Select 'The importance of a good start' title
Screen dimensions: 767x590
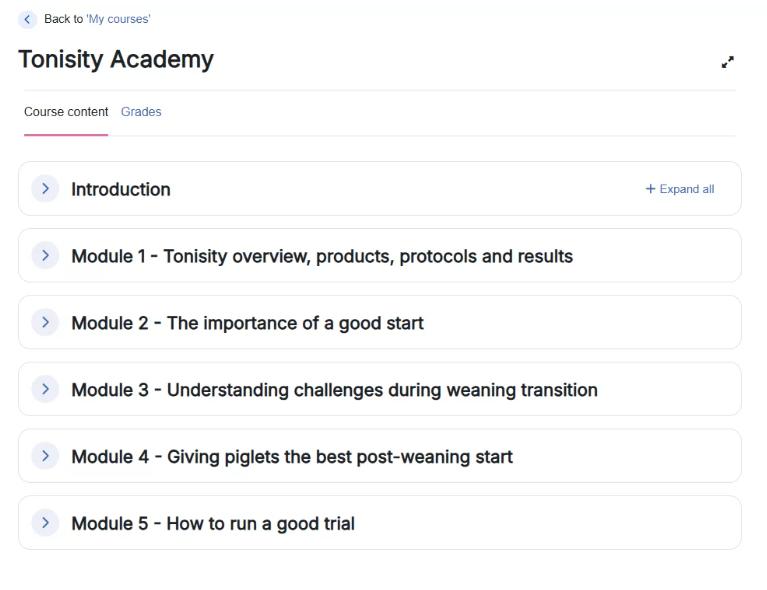click(x=247, y=323)
